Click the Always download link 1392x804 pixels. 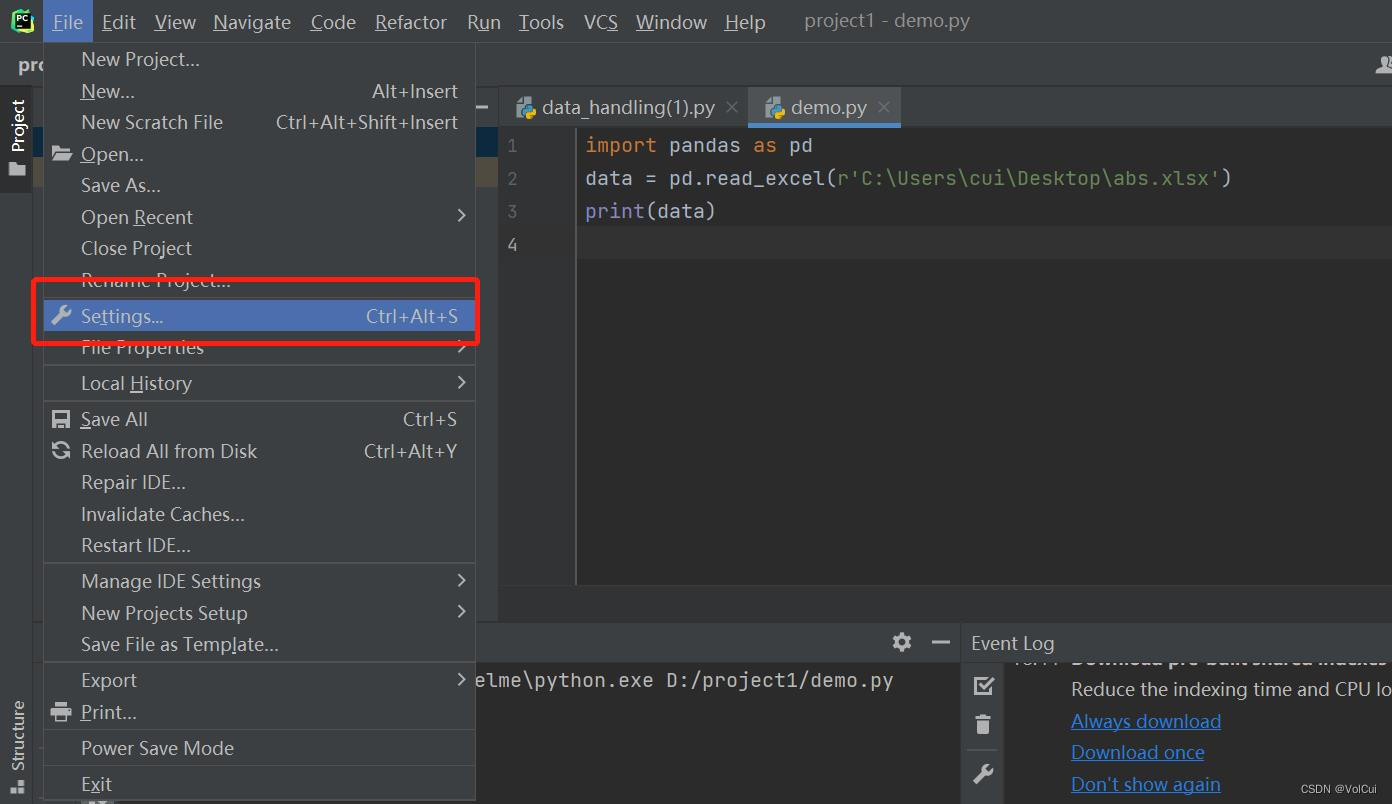tap(1146, 721)
